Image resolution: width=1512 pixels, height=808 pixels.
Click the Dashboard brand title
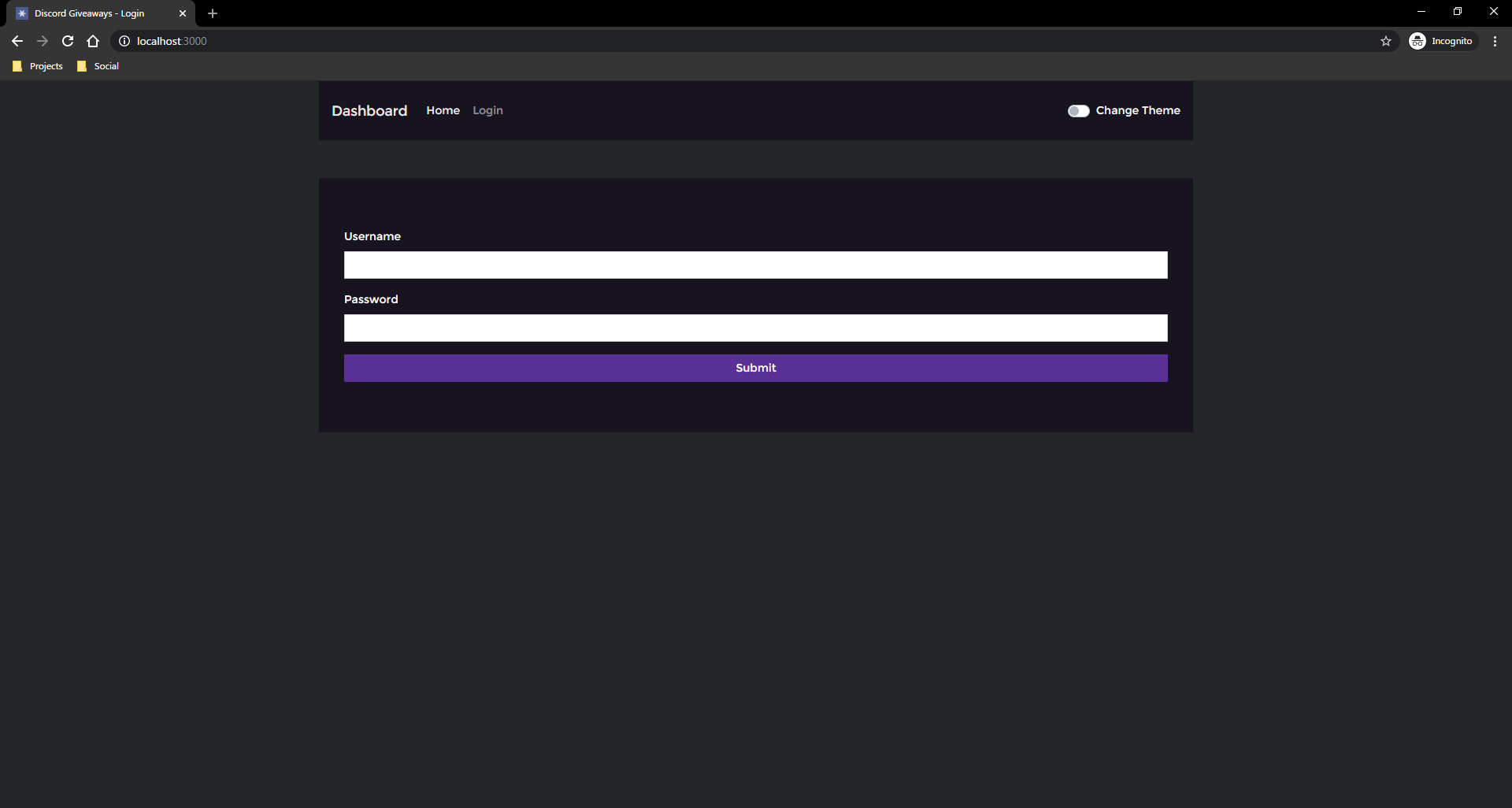[x=369, y=111]
